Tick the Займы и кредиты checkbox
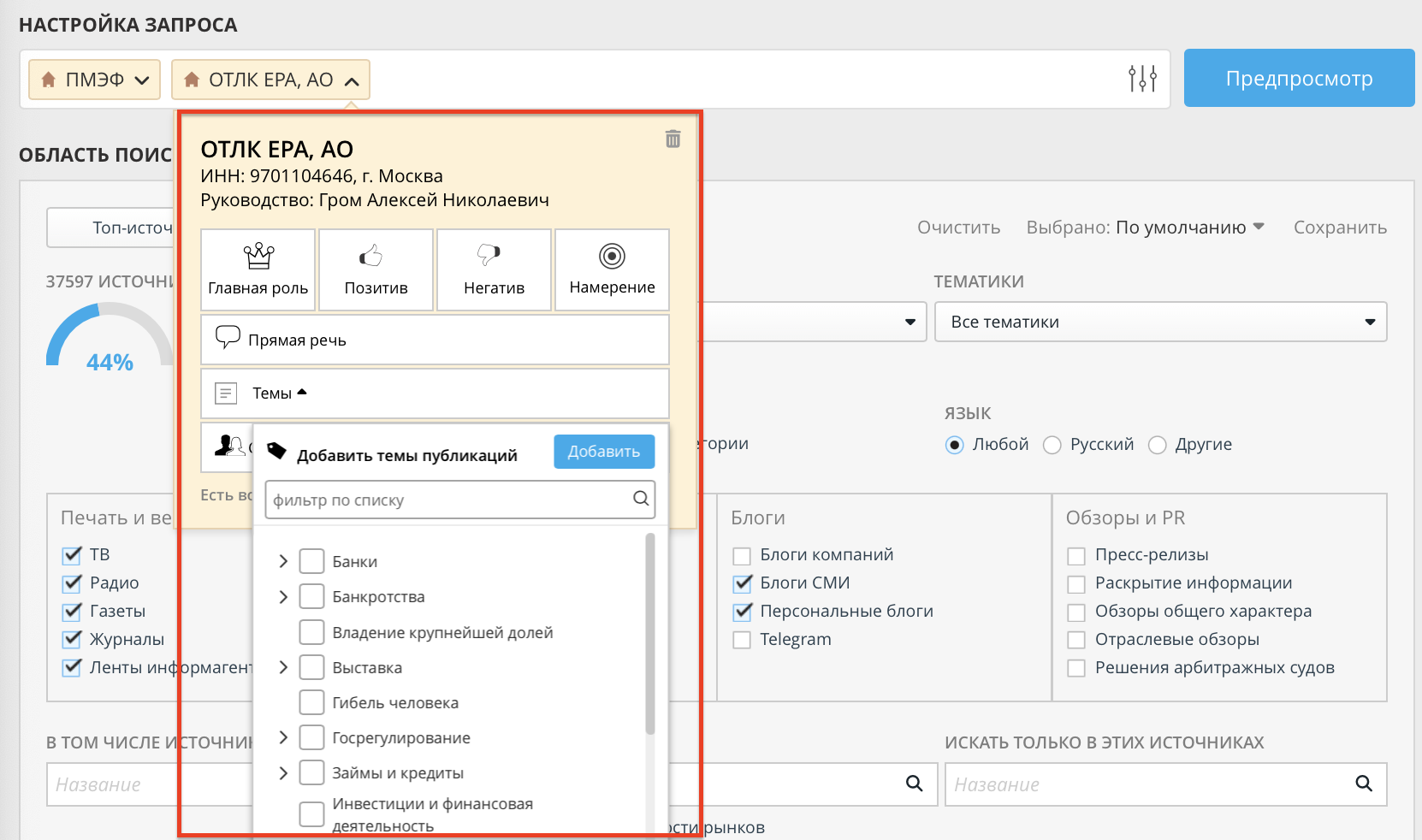 [311, 773]
